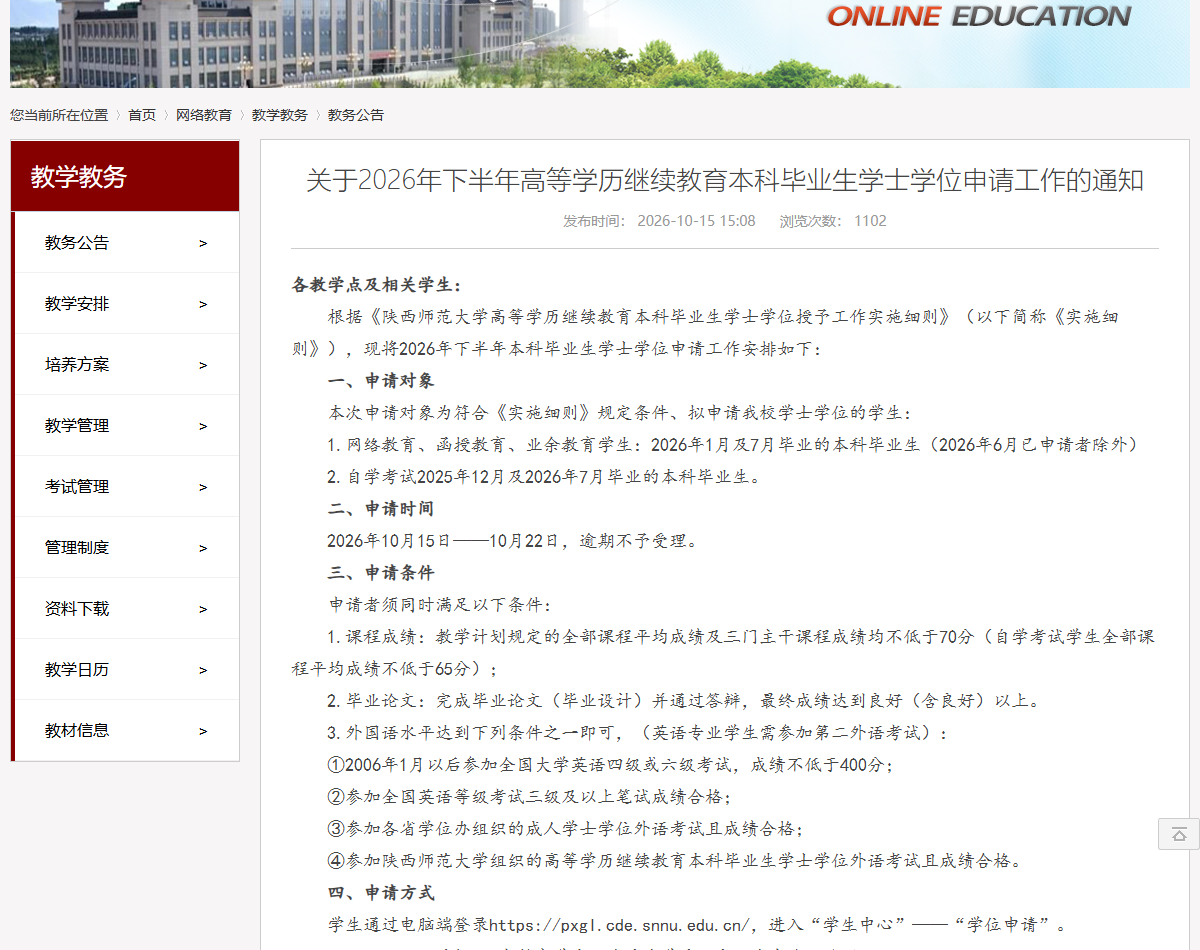The image size is (1200, 950).
Task: Click the line ③参加各省学位办组织的成人学士学位外语考试
Action: coord(565,829)
